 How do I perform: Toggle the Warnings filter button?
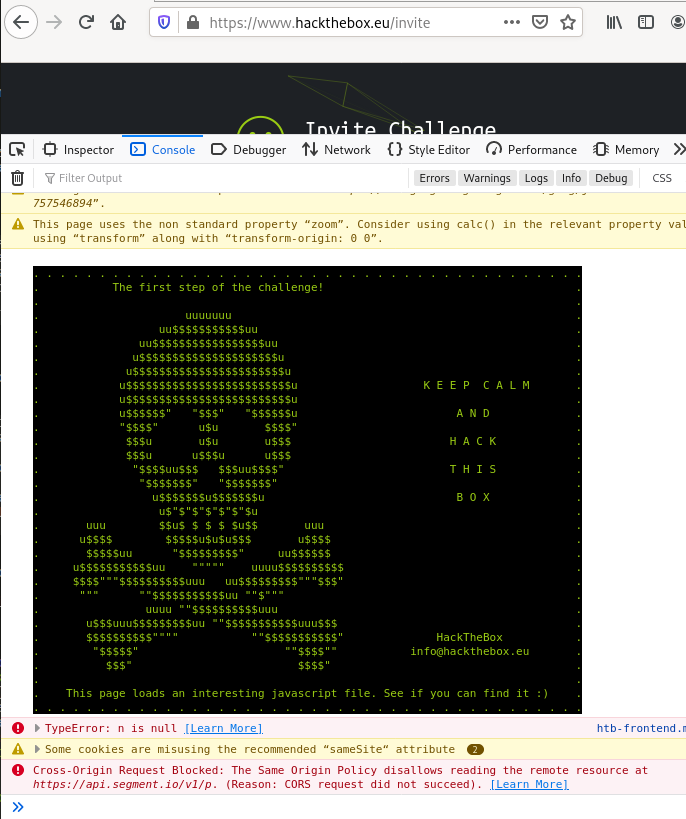(486, 178)
